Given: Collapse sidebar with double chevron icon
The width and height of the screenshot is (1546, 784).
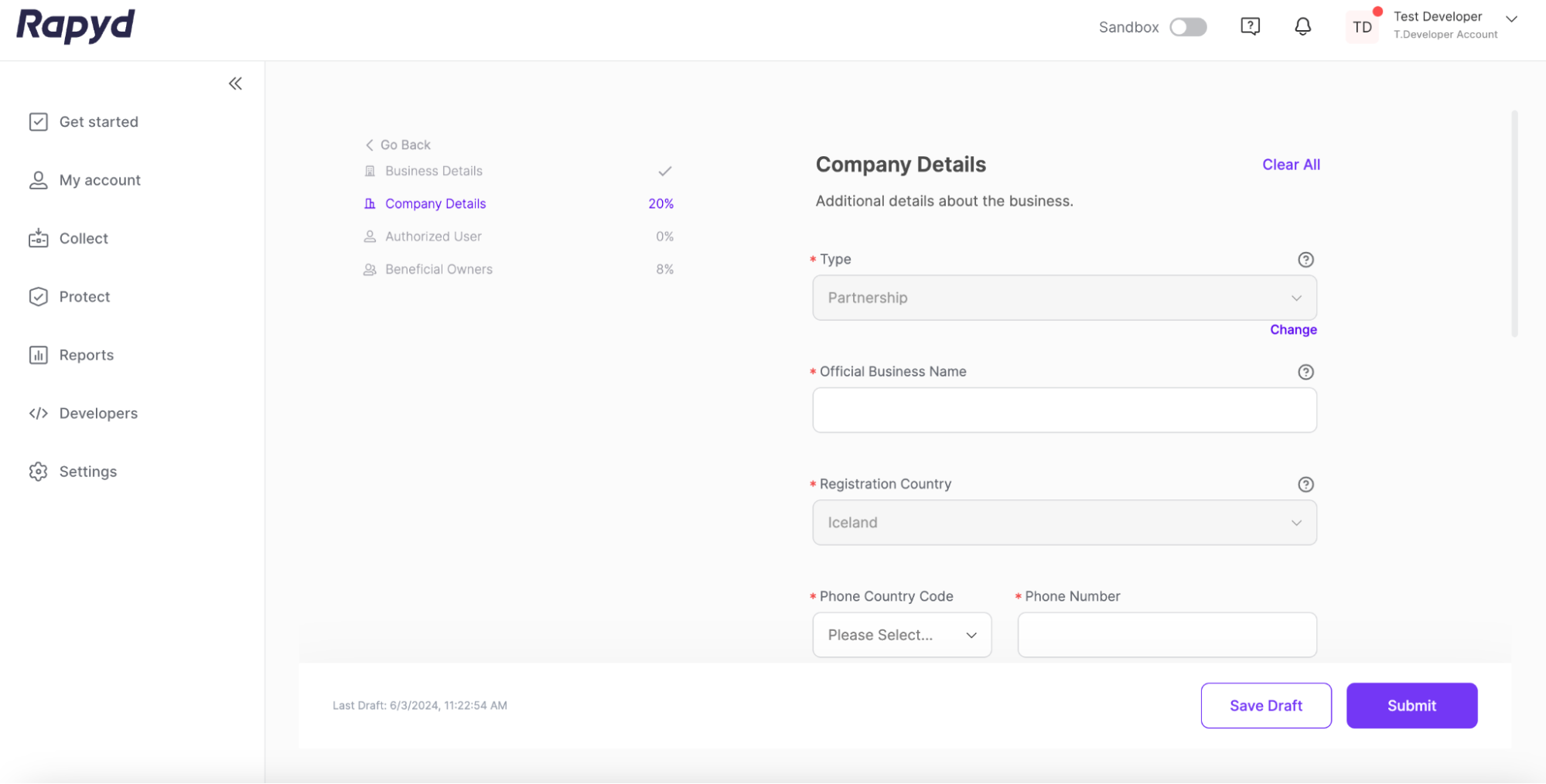Looking at the screenshot, I should [x=235, y=84].
